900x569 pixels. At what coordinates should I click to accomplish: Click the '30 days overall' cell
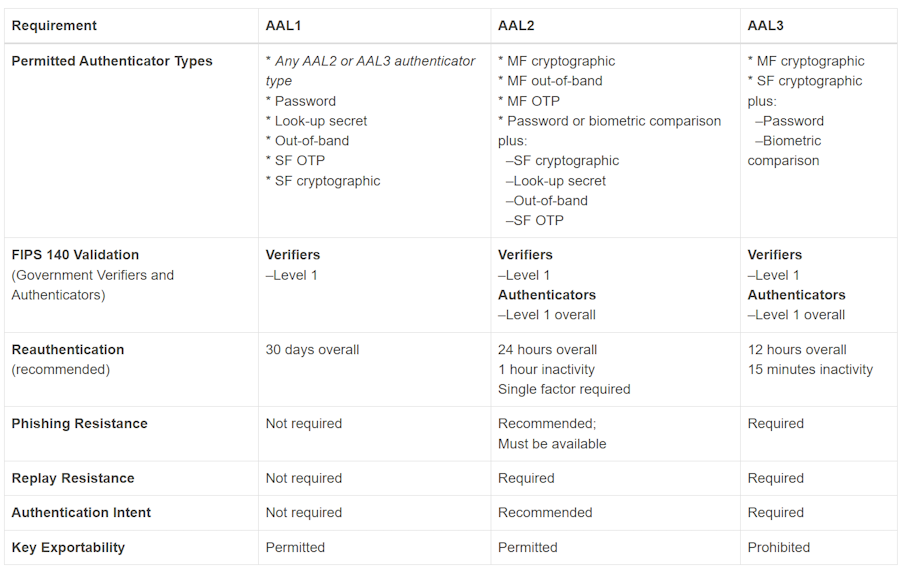pos(312,350)
